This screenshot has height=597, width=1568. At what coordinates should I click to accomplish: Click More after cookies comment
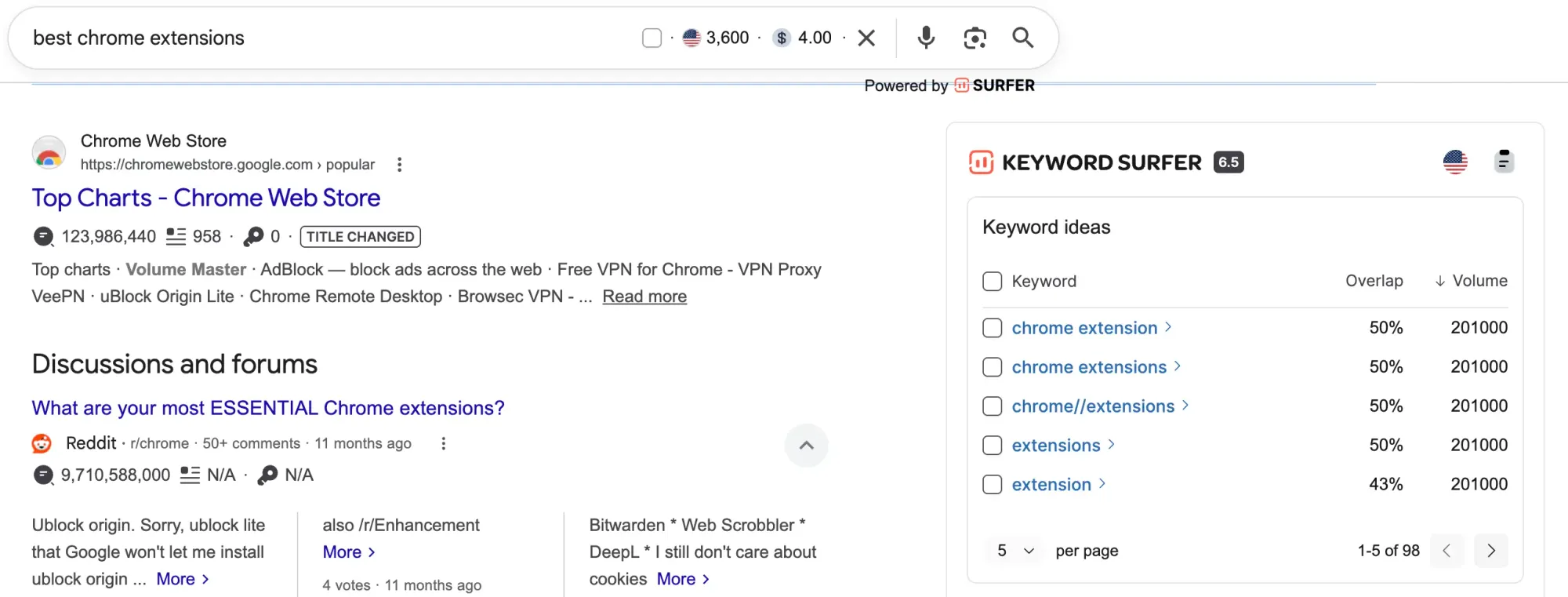[683, 579]
